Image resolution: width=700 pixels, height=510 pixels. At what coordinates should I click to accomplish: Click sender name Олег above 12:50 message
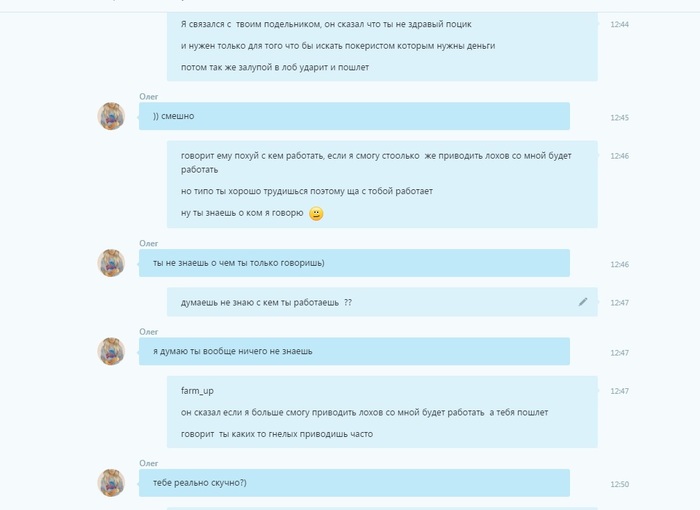[x=149, y=463]
